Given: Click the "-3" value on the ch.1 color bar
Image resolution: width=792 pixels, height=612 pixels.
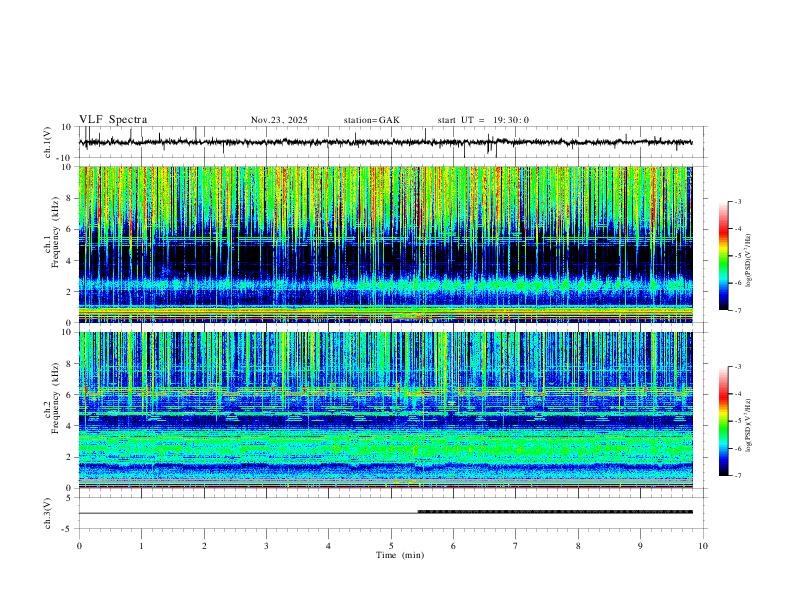Looking at the screenshot, I should tap(737, 202).
